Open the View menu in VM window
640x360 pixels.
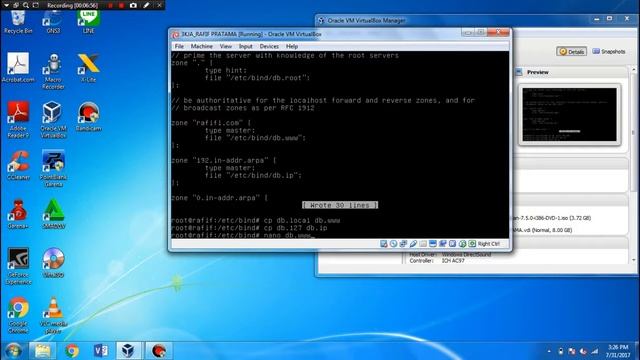tap(225, 46)
